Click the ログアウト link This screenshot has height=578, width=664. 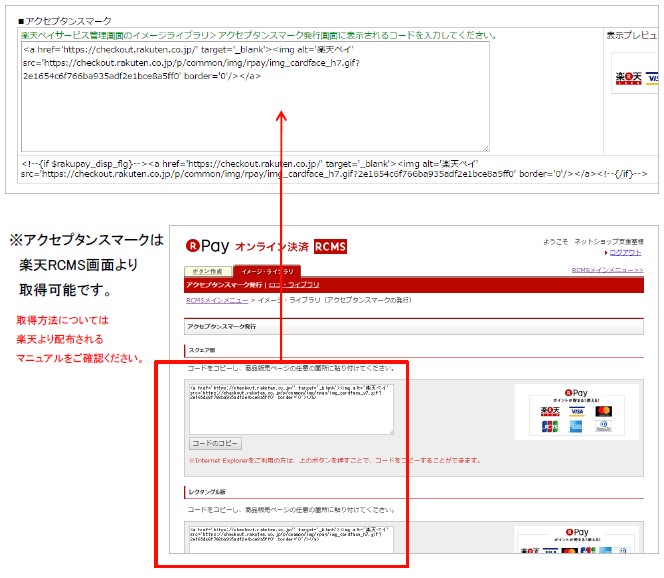pos(625,252)
